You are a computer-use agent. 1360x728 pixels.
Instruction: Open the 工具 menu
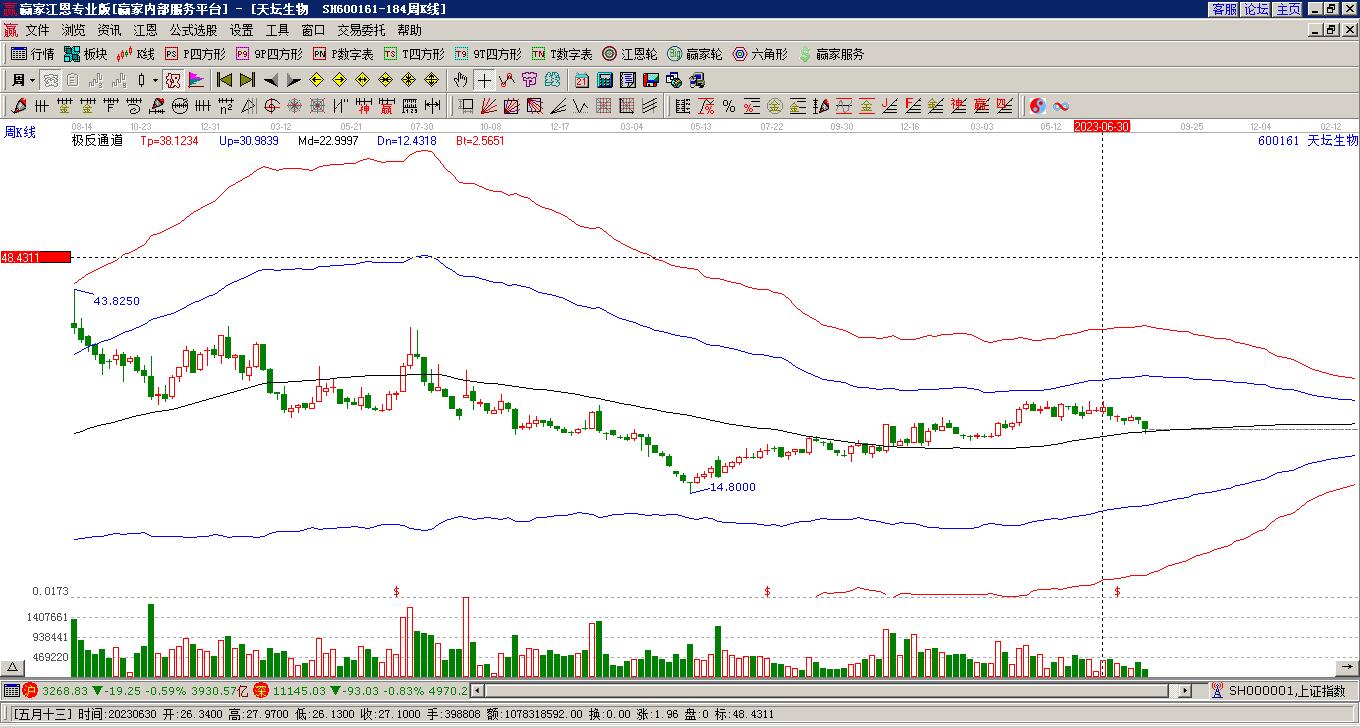pyautogui.click(x=277, y=31)
